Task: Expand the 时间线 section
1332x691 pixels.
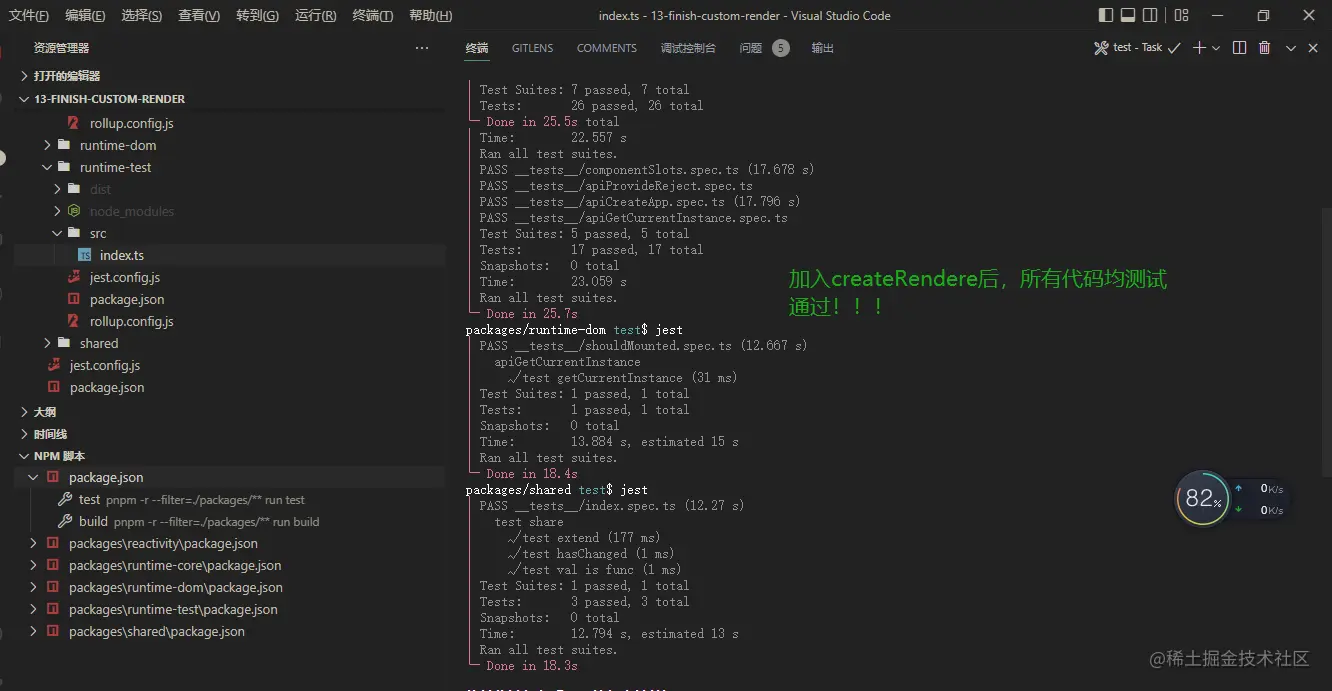Action: tap(230, 434)
